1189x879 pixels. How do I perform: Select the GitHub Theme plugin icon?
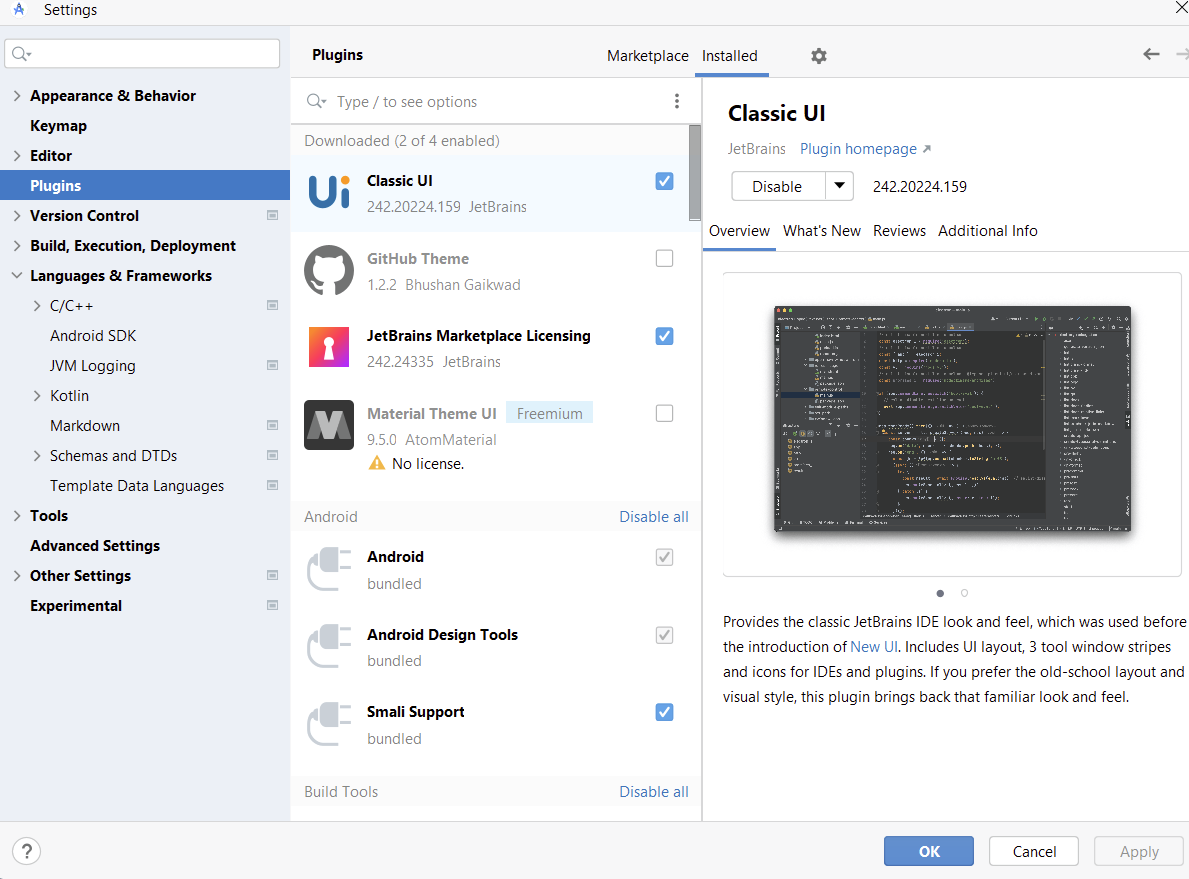329,270
